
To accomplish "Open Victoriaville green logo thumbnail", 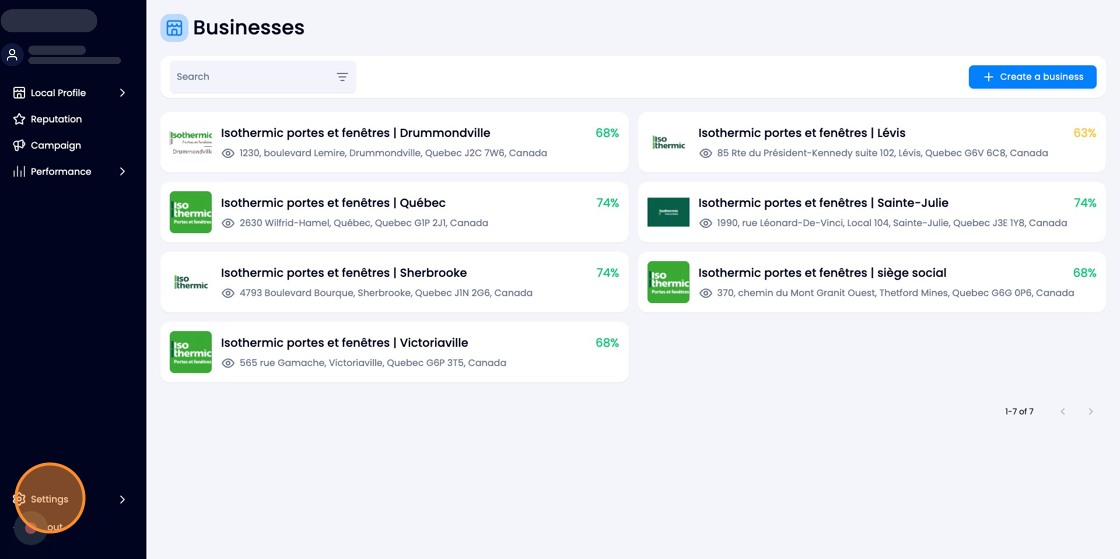I will (191, 352).
